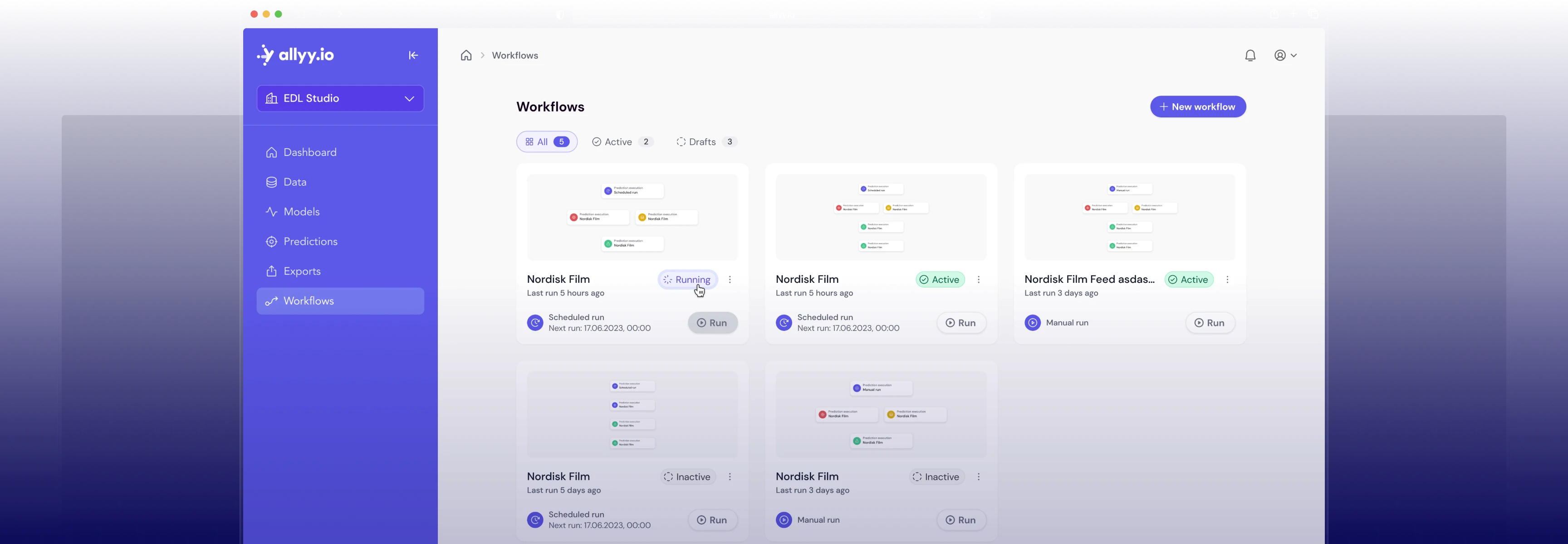1568x544 pixels.
Task: Open Predictions in the sidebar
Action: coord(310,242)
